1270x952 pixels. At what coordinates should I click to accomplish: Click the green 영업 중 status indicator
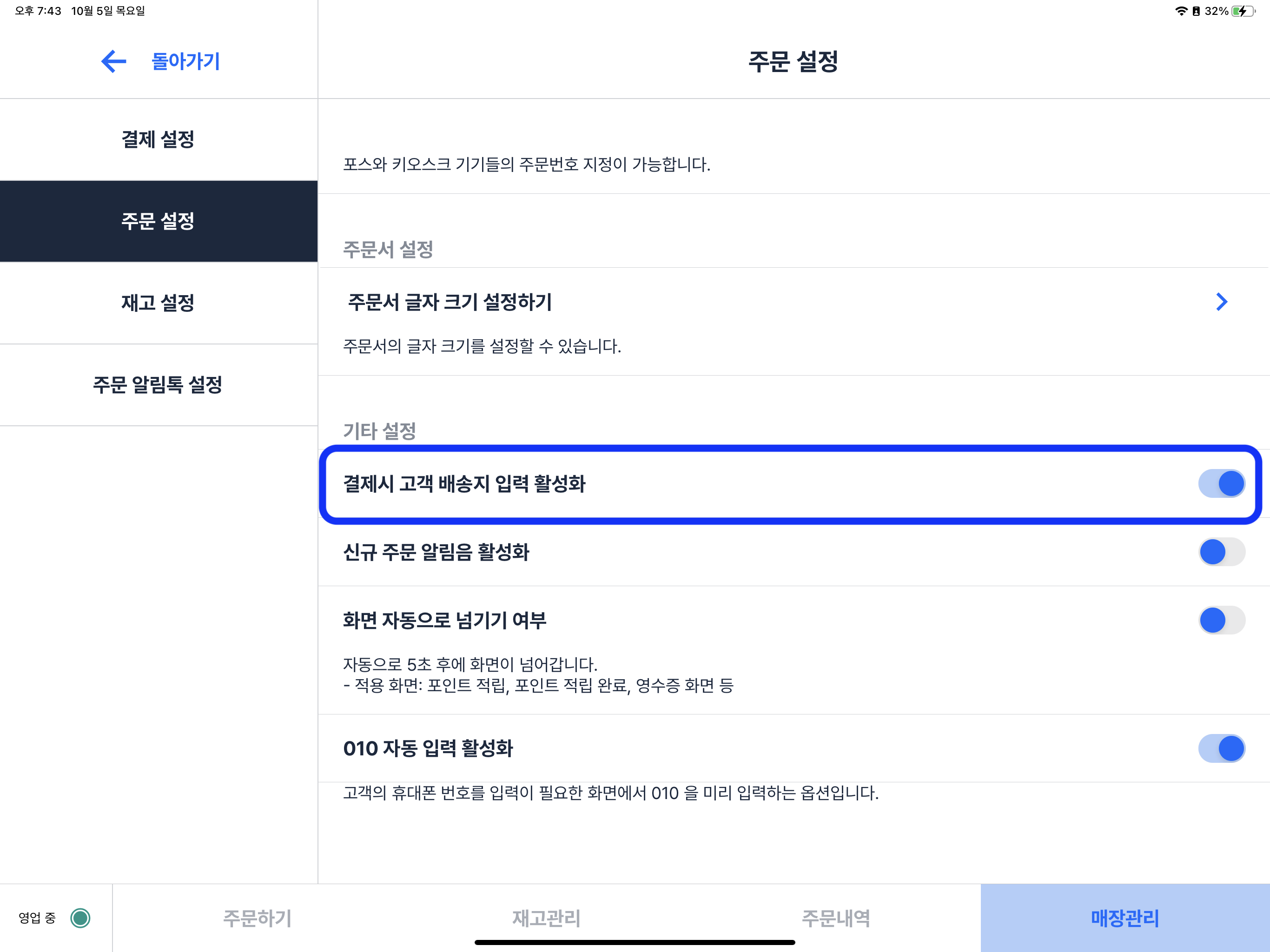[x=80, y=918]
